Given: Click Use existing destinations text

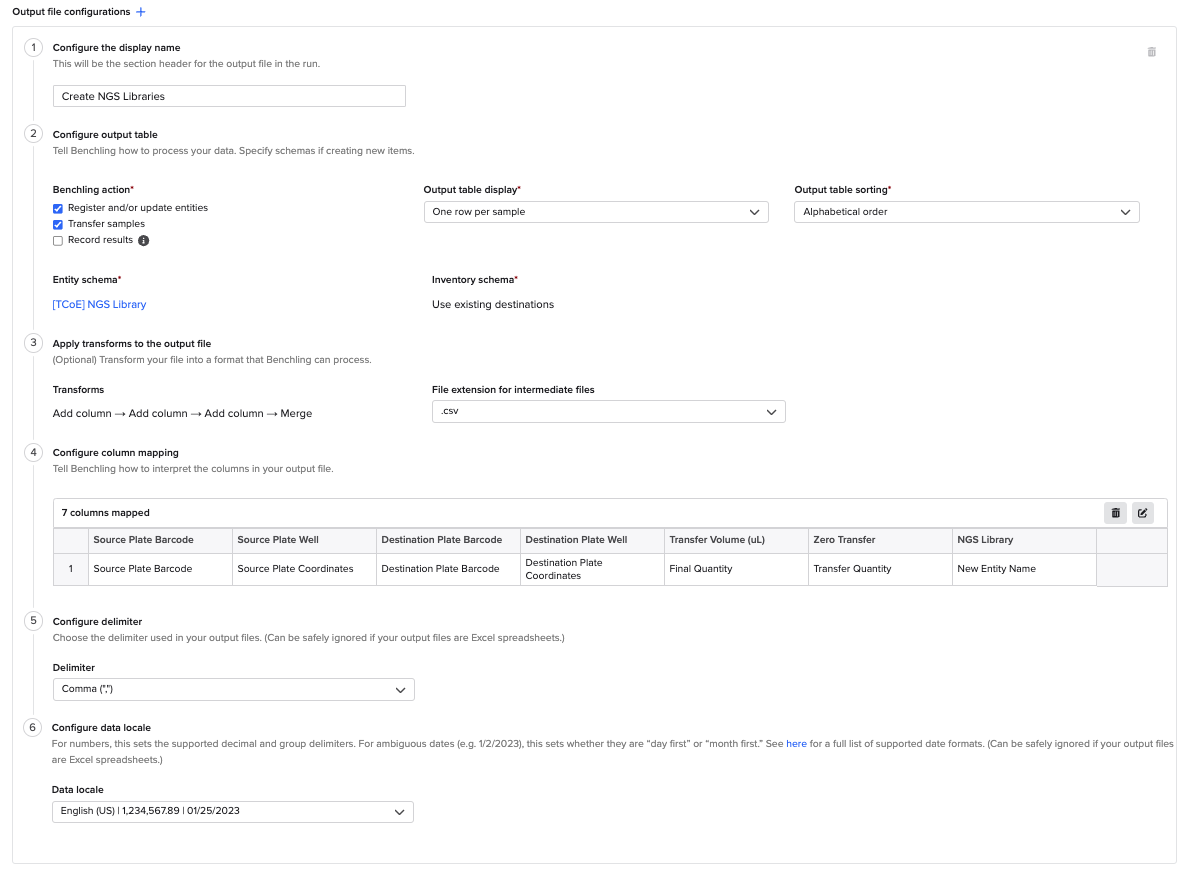Looking at the screenshot, I should point(493,305).
